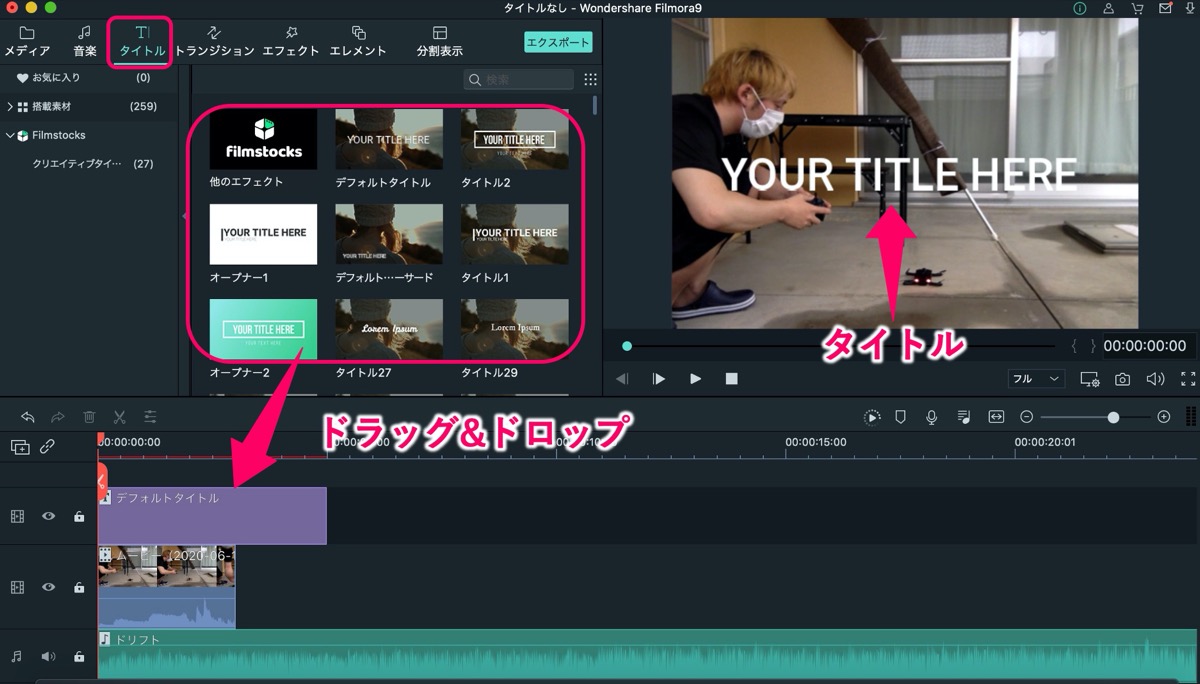Zoom in the timeline plus button
Image resolution: width=1200 pixels, height=684 pixels.
tap(1164, 417)
